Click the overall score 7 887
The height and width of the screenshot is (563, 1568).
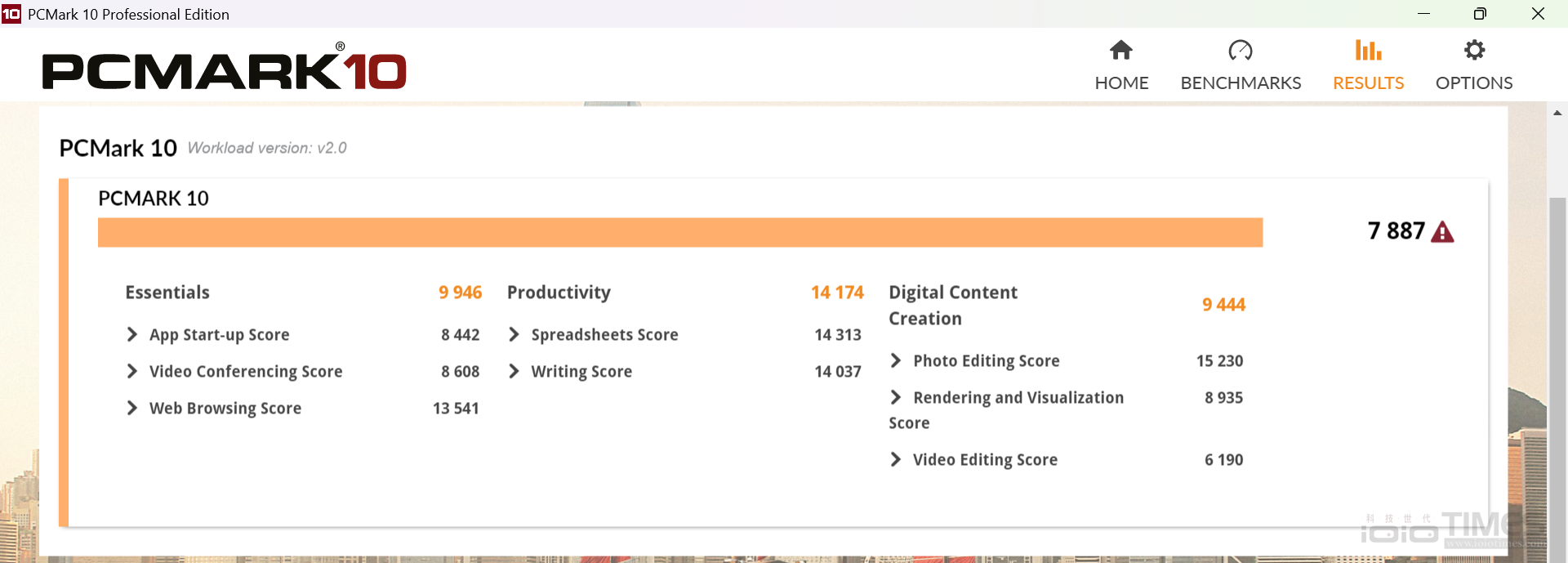[x=1396, y=231]
